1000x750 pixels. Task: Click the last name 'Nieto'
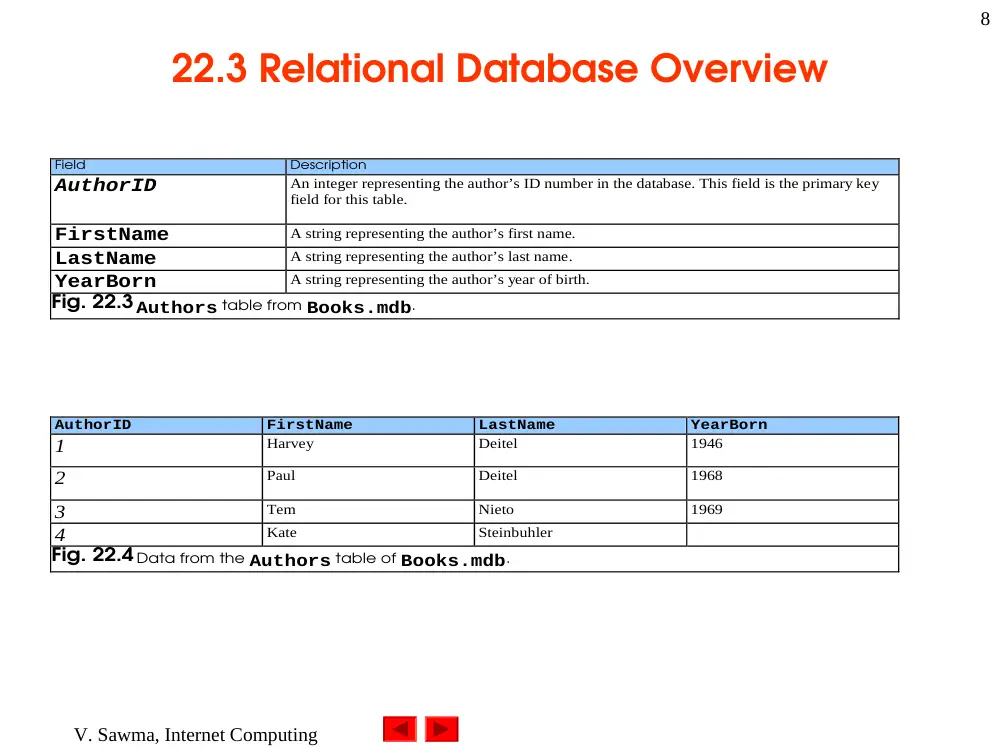[x=496, y=510]
